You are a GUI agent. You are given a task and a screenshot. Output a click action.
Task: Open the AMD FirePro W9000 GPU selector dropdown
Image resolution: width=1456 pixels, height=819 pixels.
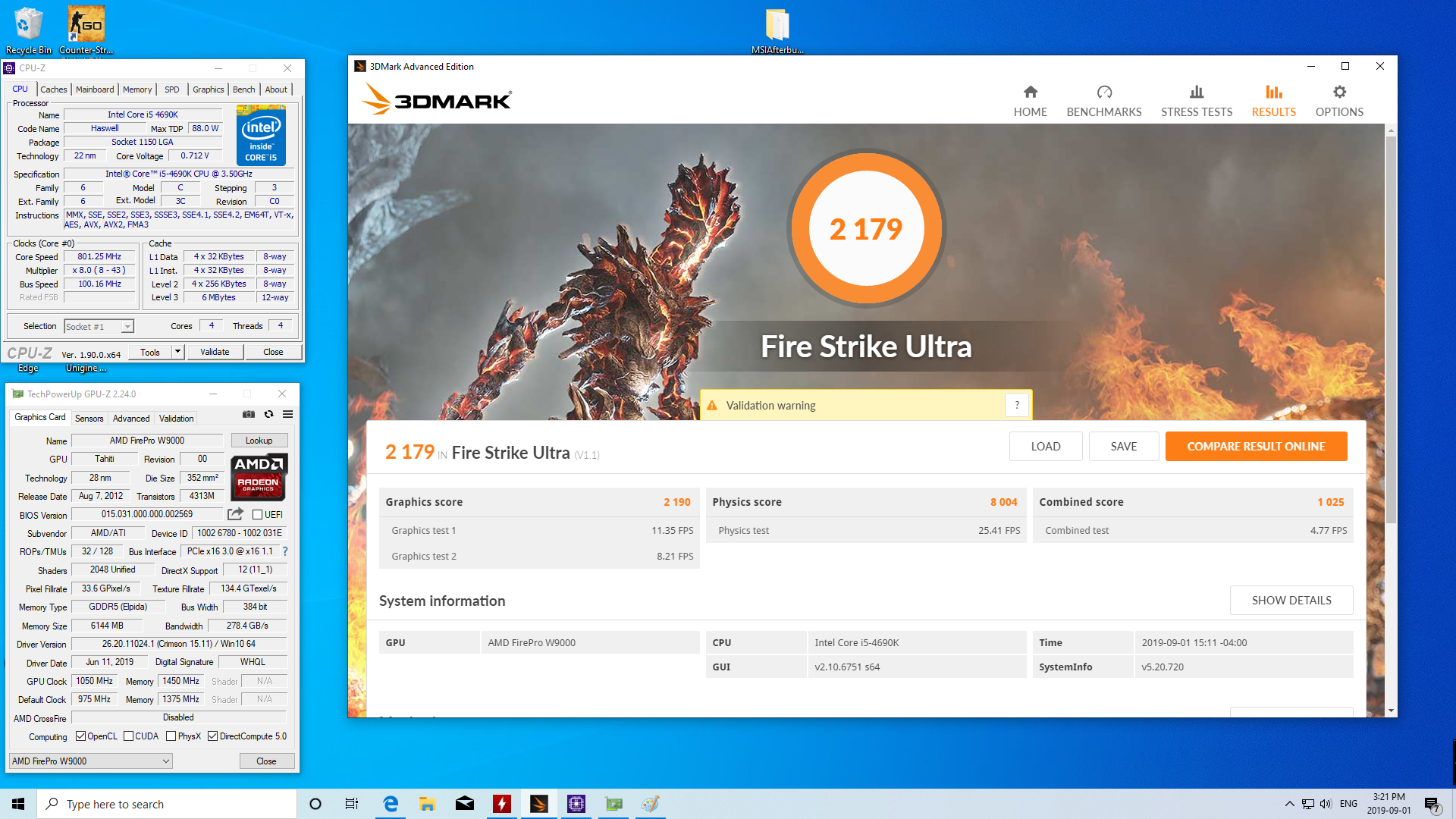91,761
